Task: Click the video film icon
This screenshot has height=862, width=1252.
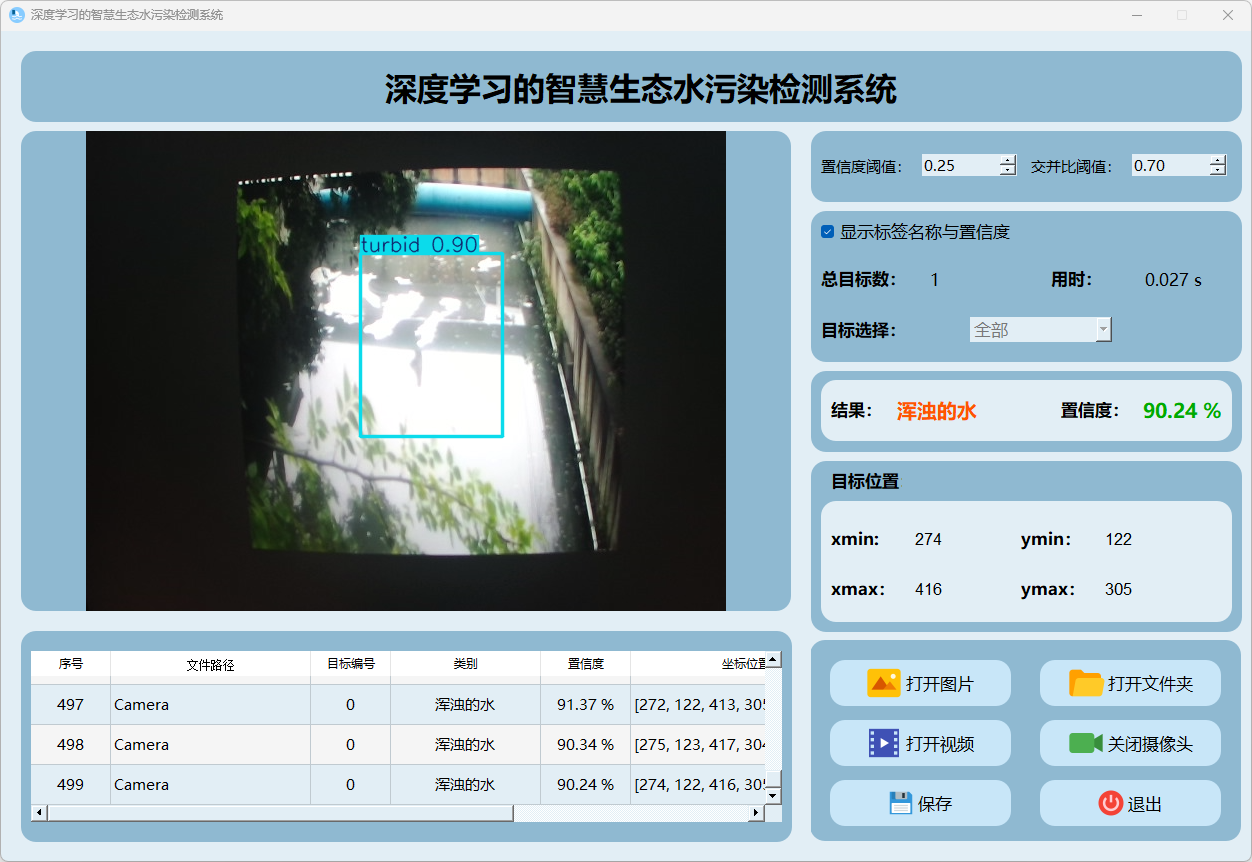Action: click(x=884, y=743)
